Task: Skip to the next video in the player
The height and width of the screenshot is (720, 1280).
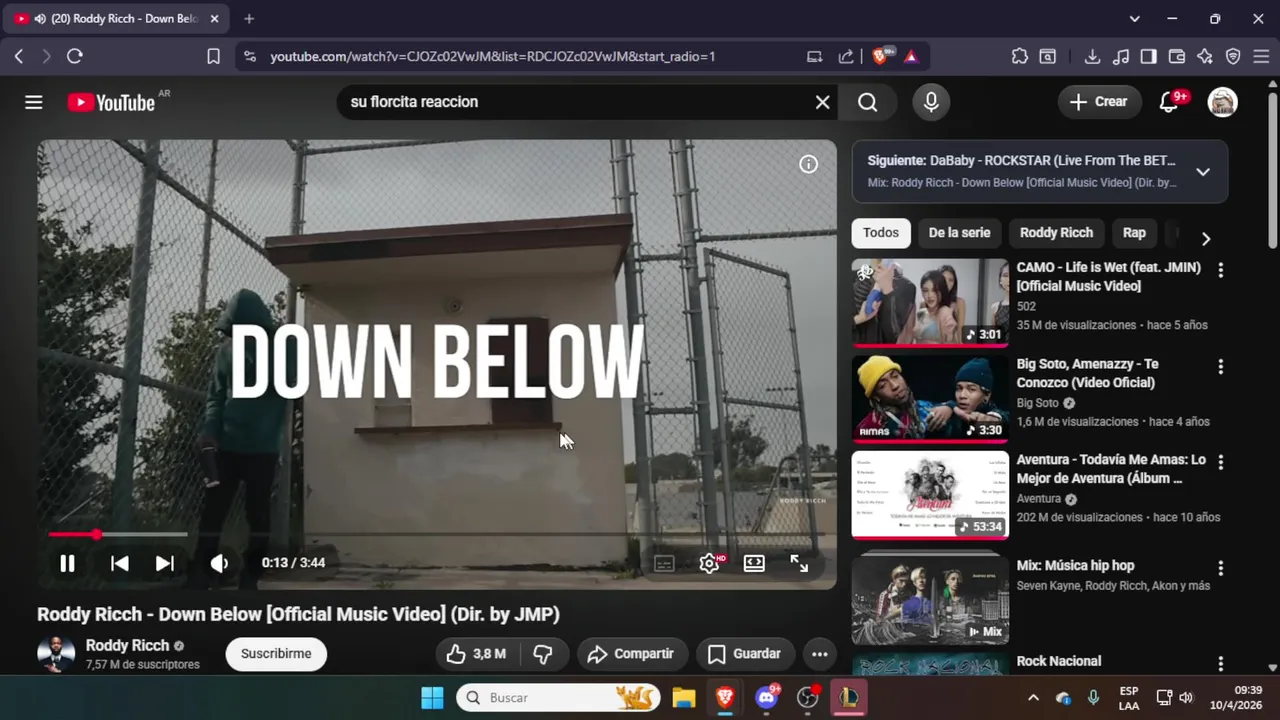Action: [165, 563]
